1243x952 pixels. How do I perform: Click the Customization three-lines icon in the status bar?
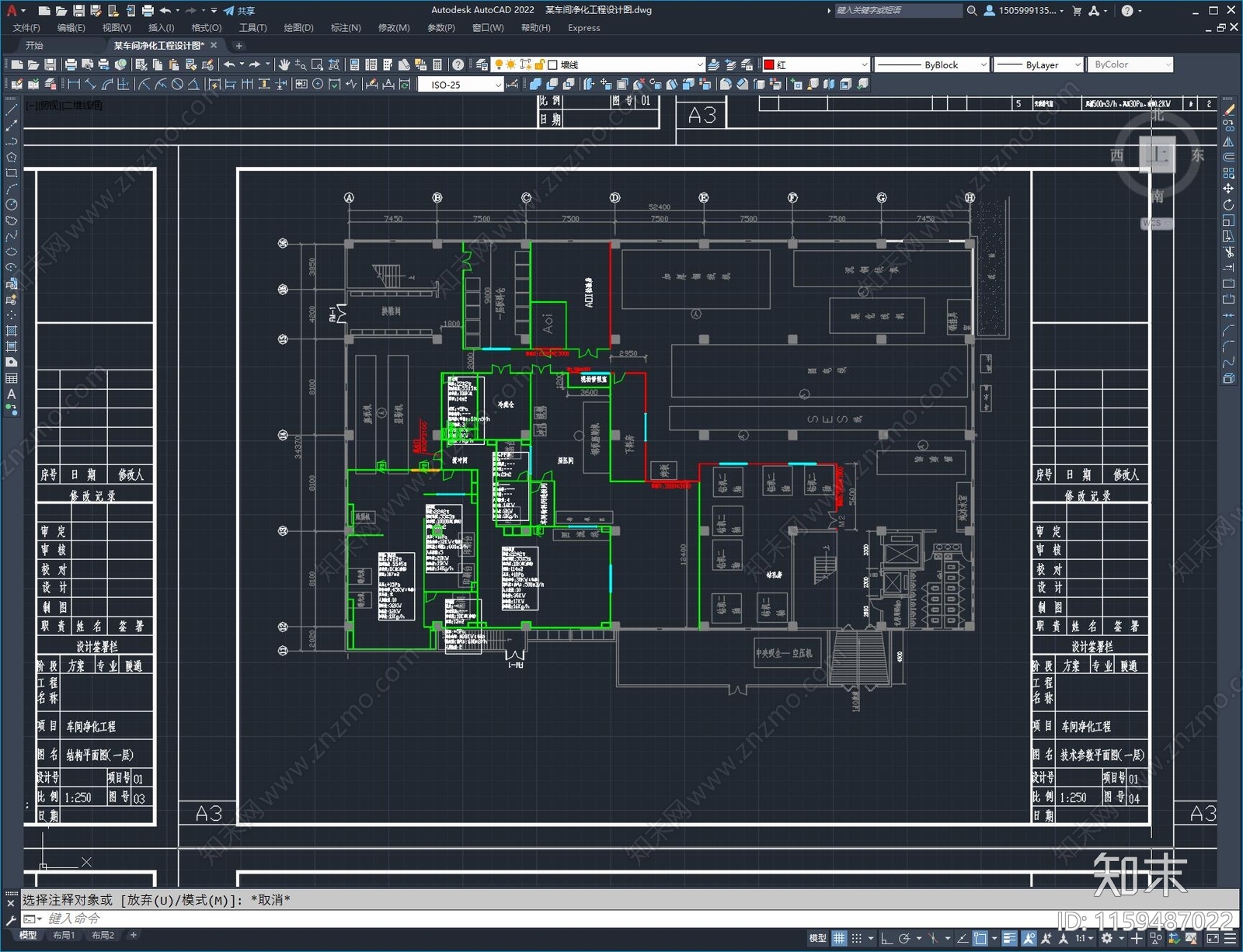click(x=1230, y=939)
